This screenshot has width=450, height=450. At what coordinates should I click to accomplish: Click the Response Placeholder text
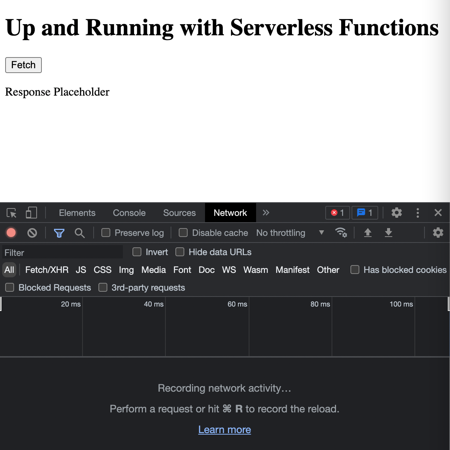coord(57,92)
